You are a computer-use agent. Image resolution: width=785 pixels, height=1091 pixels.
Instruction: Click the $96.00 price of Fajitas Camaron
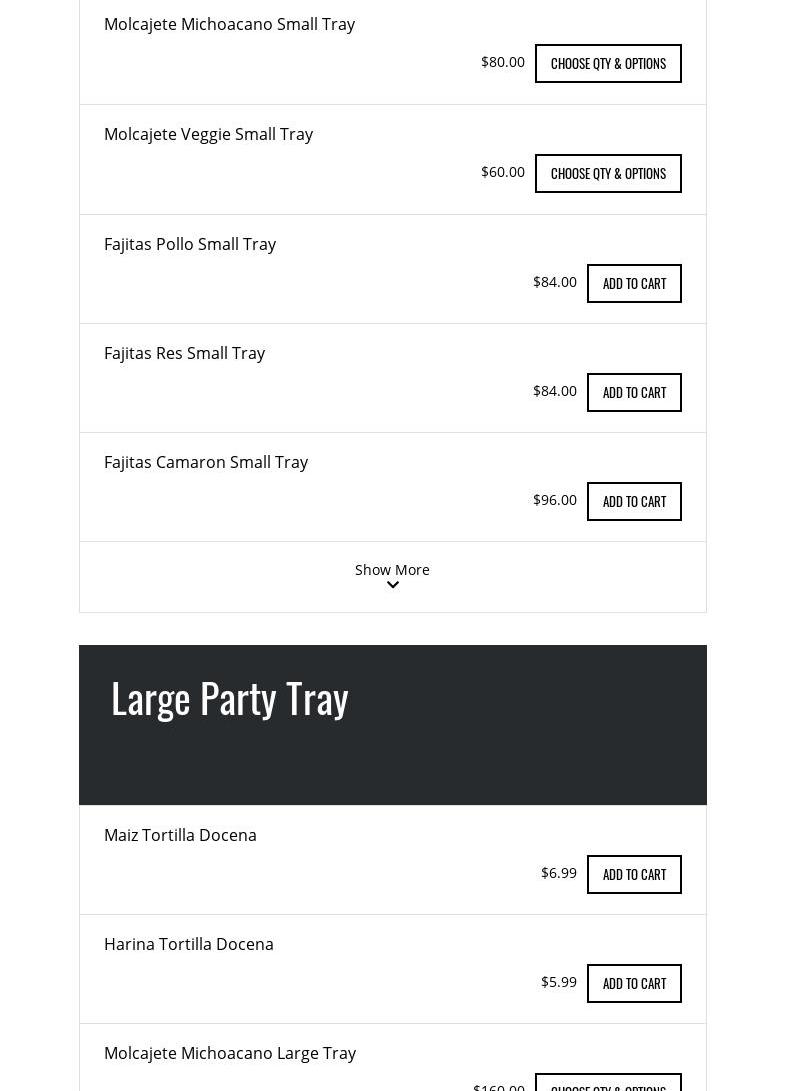(555, 500)
